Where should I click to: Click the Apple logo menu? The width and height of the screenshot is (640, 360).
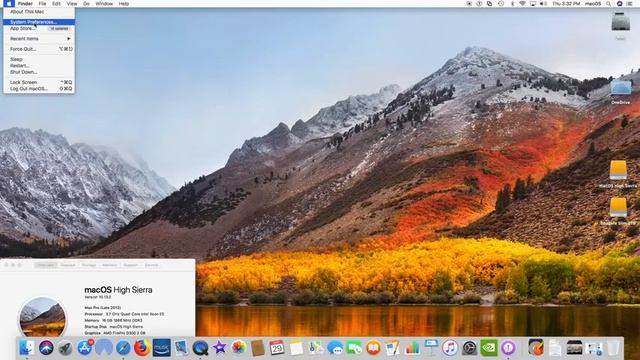click(x=9, y=4)
